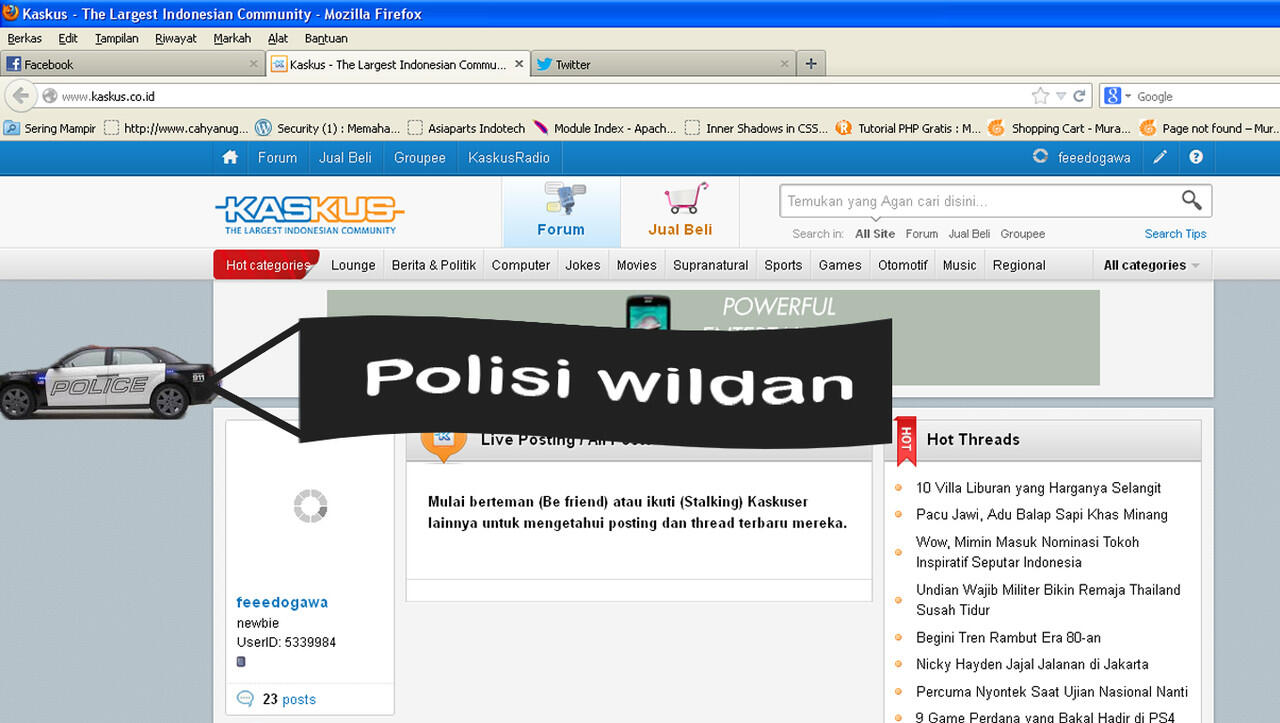Open the Tampilan menu

click(x=117, y=39)
